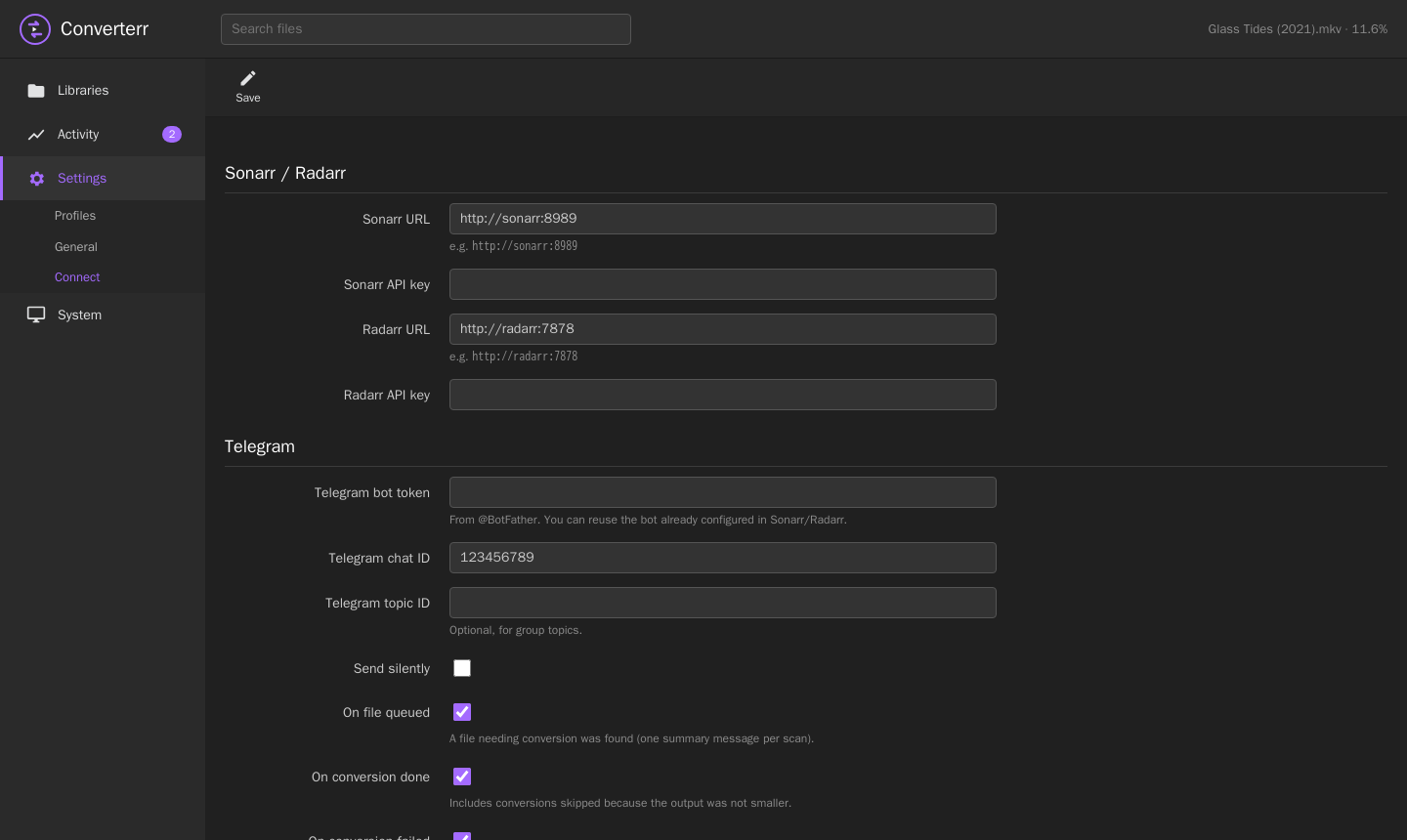Open the Profiles settings page
Screen dimensions: 1407x840
click(x=75, y=216)
